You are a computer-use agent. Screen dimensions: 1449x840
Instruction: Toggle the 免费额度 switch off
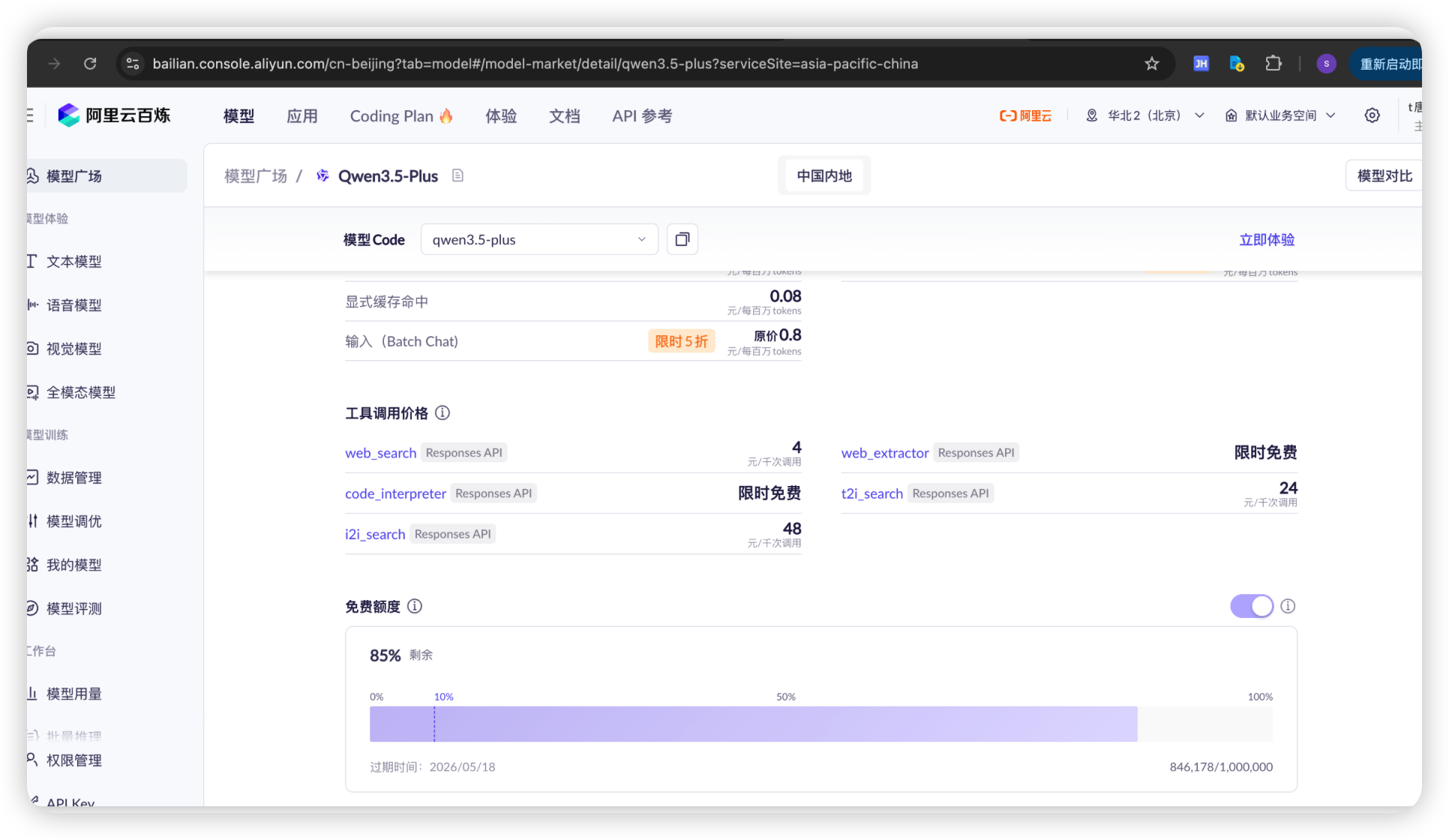click(x=1251, y=606)
